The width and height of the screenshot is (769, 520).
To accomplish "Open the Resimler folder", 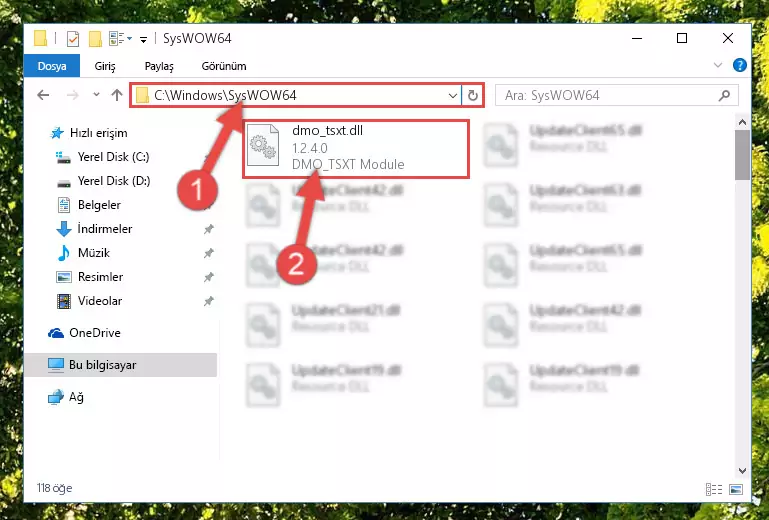I will 89,277.
